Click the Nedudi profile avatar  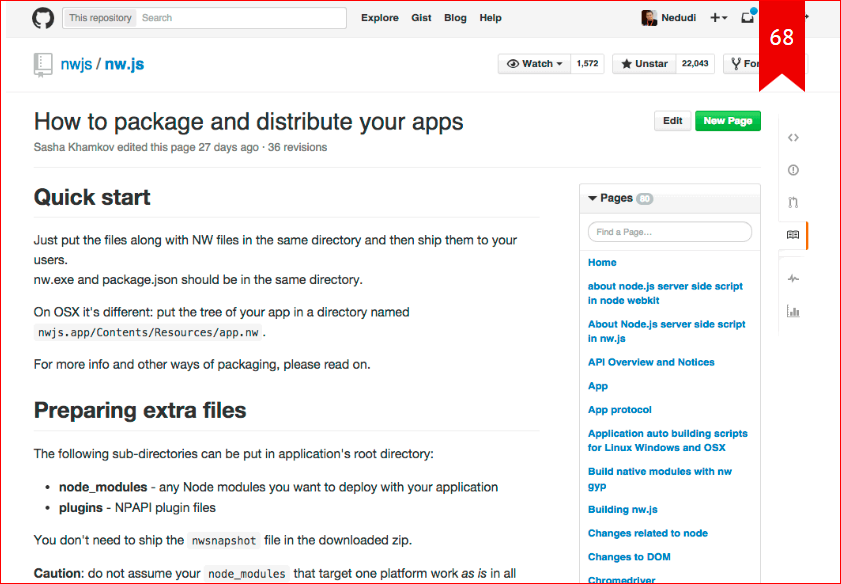[649, 18]
